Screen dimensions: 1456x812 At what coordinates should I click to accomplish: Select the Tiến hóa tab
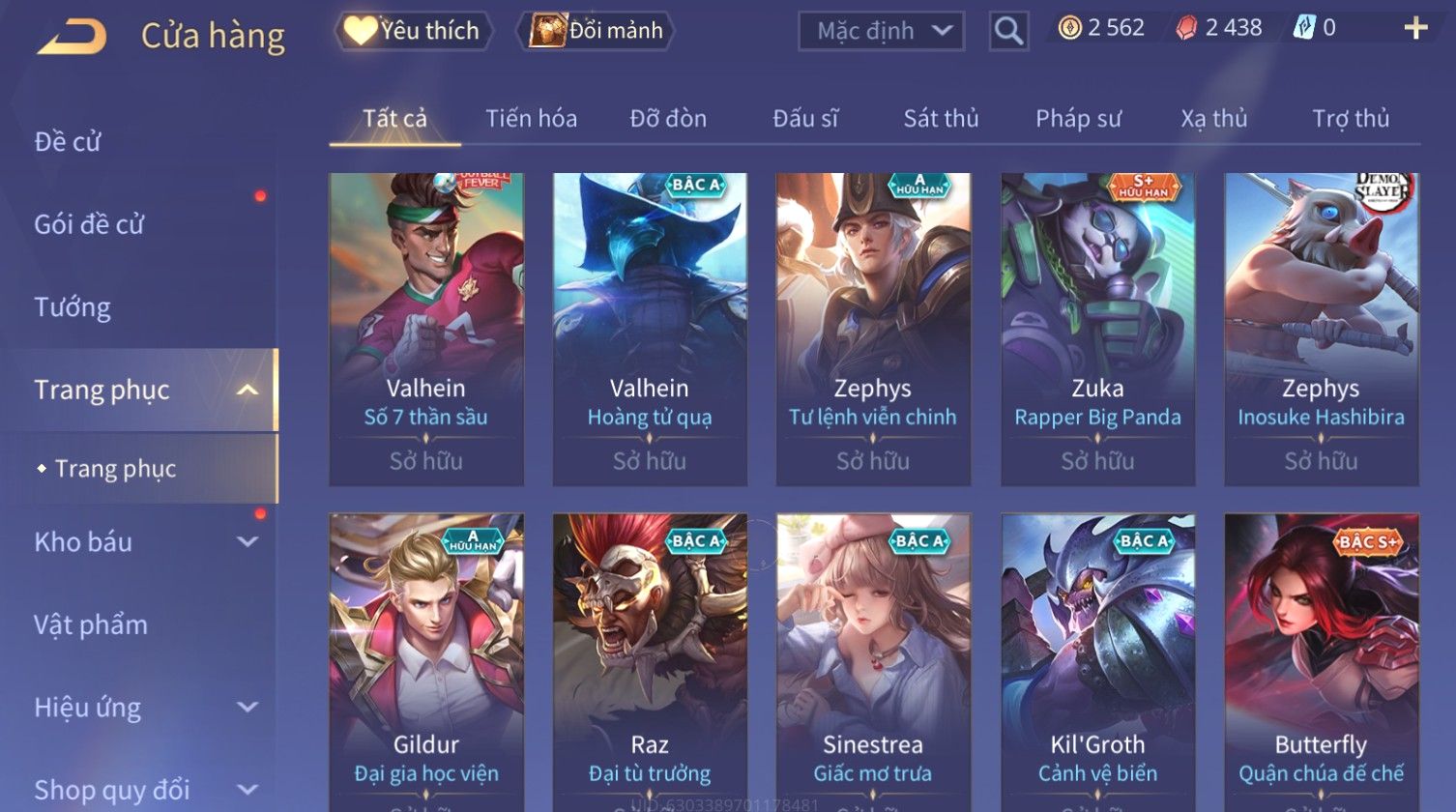tap(531, 119)
